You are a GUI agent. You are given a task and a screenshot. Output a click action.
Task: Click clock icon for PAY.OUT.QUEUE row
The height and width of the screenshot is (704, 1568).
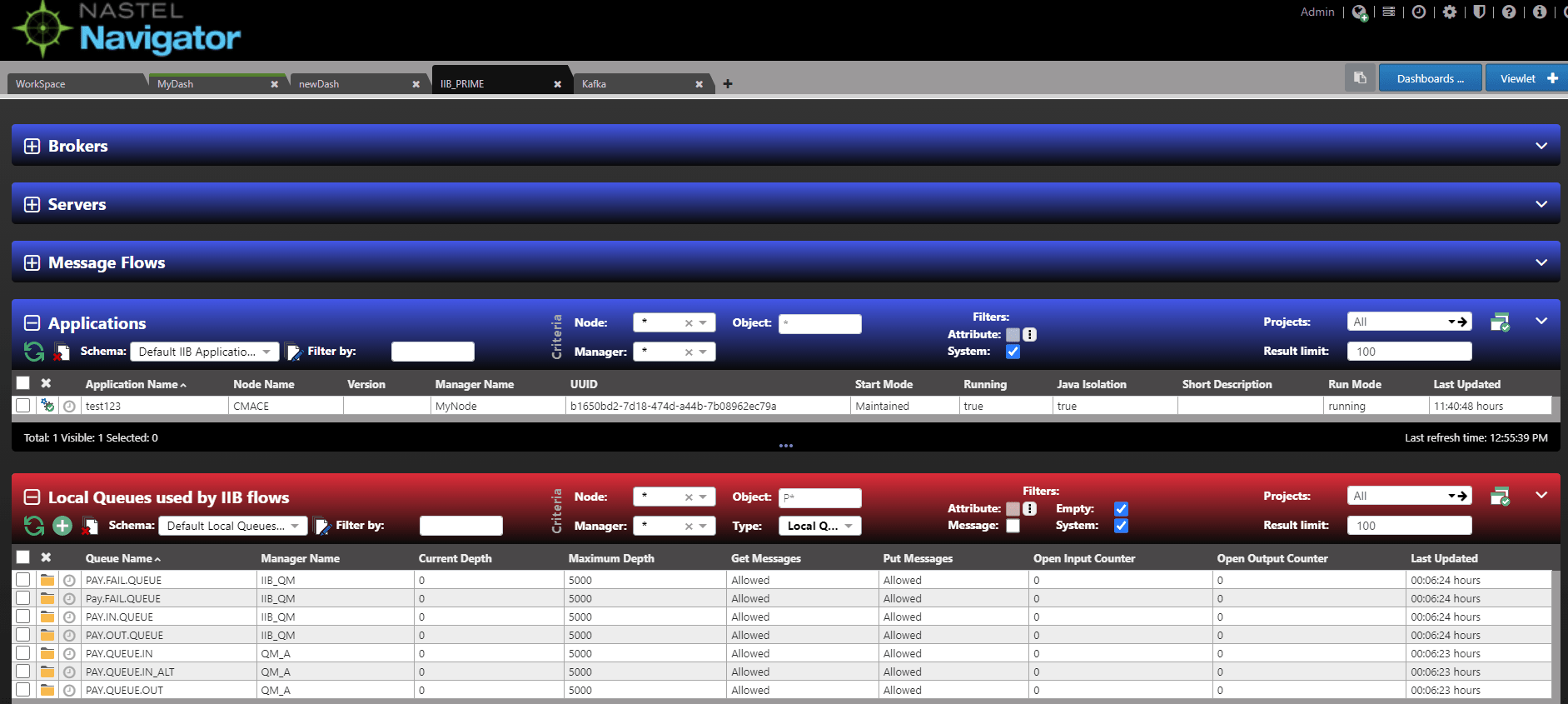point(69,636)
